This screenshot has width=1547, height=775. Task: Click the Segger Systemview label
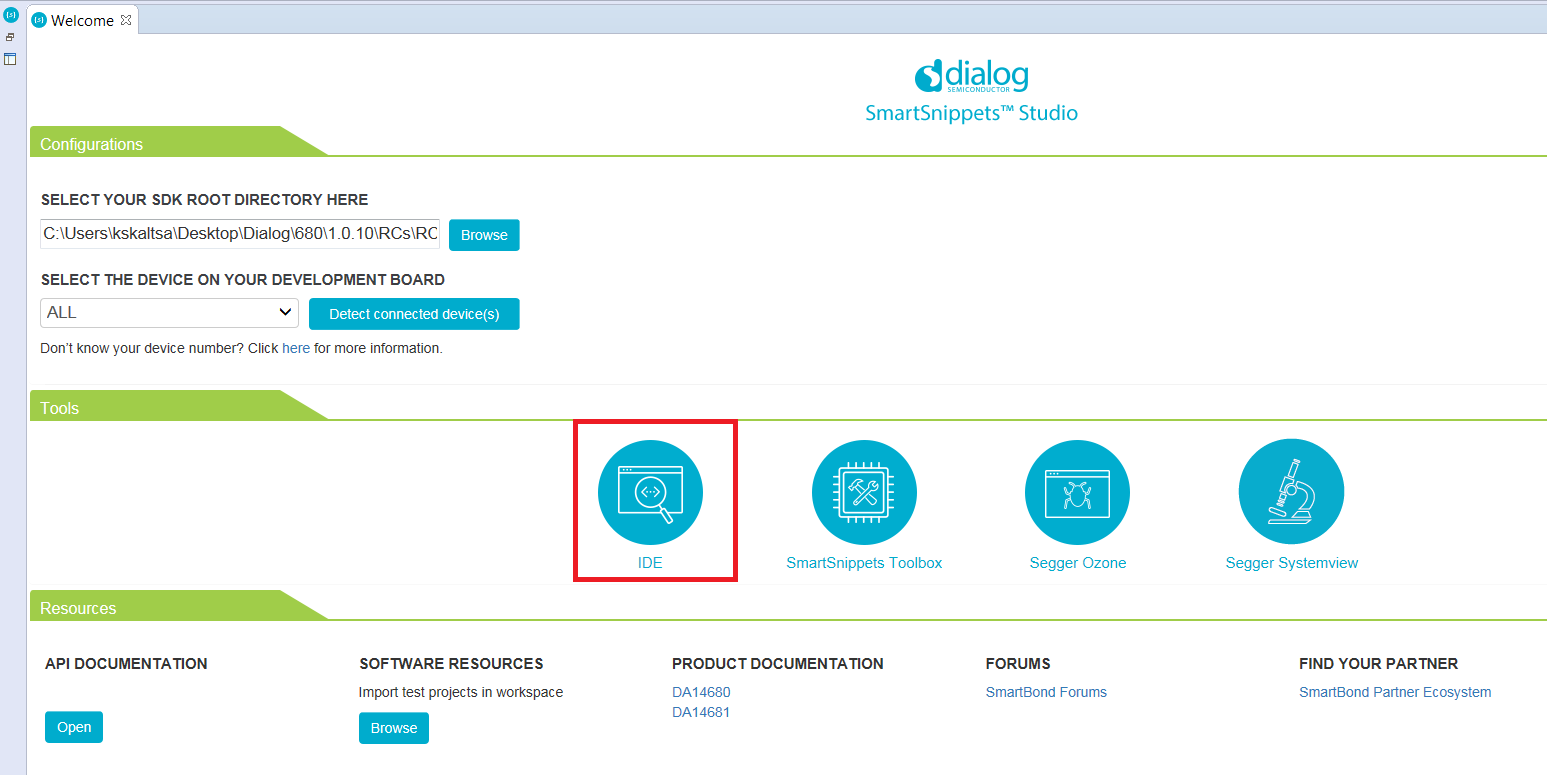1292,563
